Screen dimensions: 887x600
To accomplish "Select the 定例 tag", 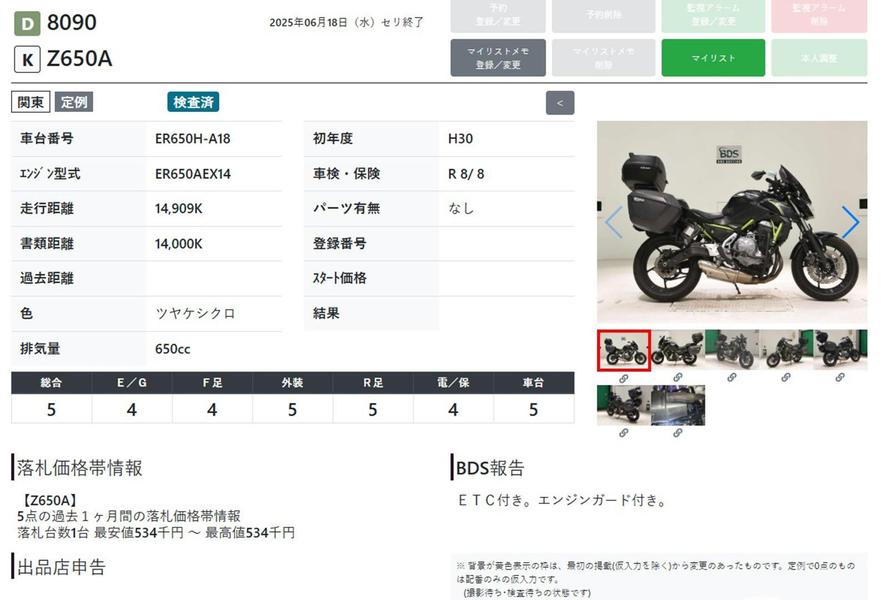I will (73, 102).
